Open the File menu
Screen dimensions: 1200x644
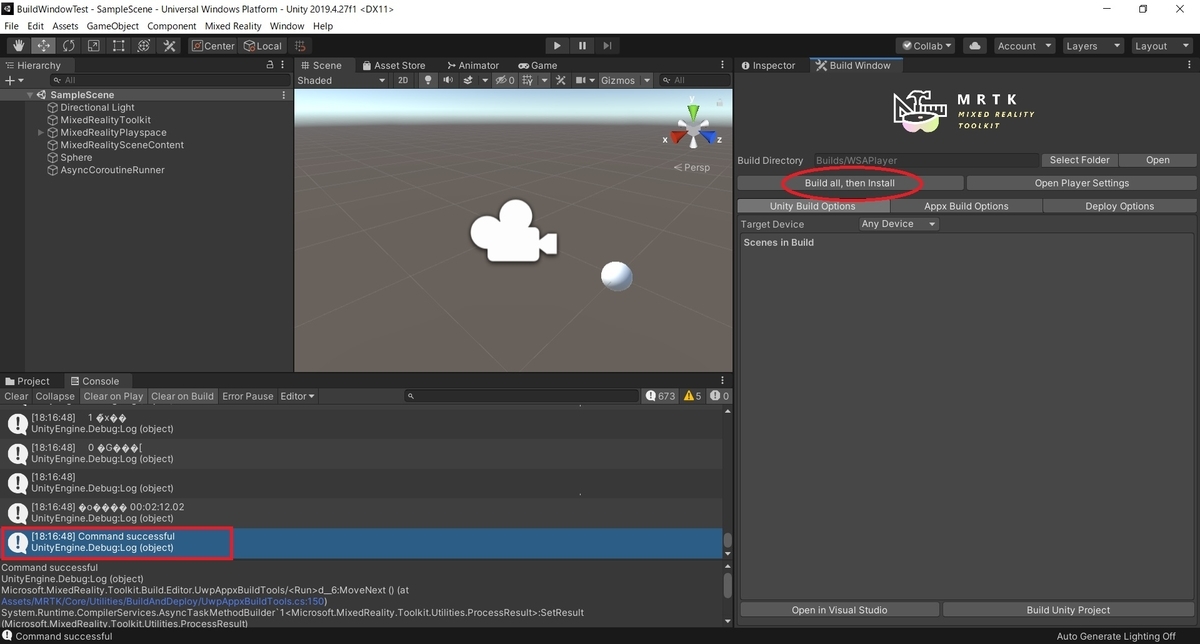point(11,26)
